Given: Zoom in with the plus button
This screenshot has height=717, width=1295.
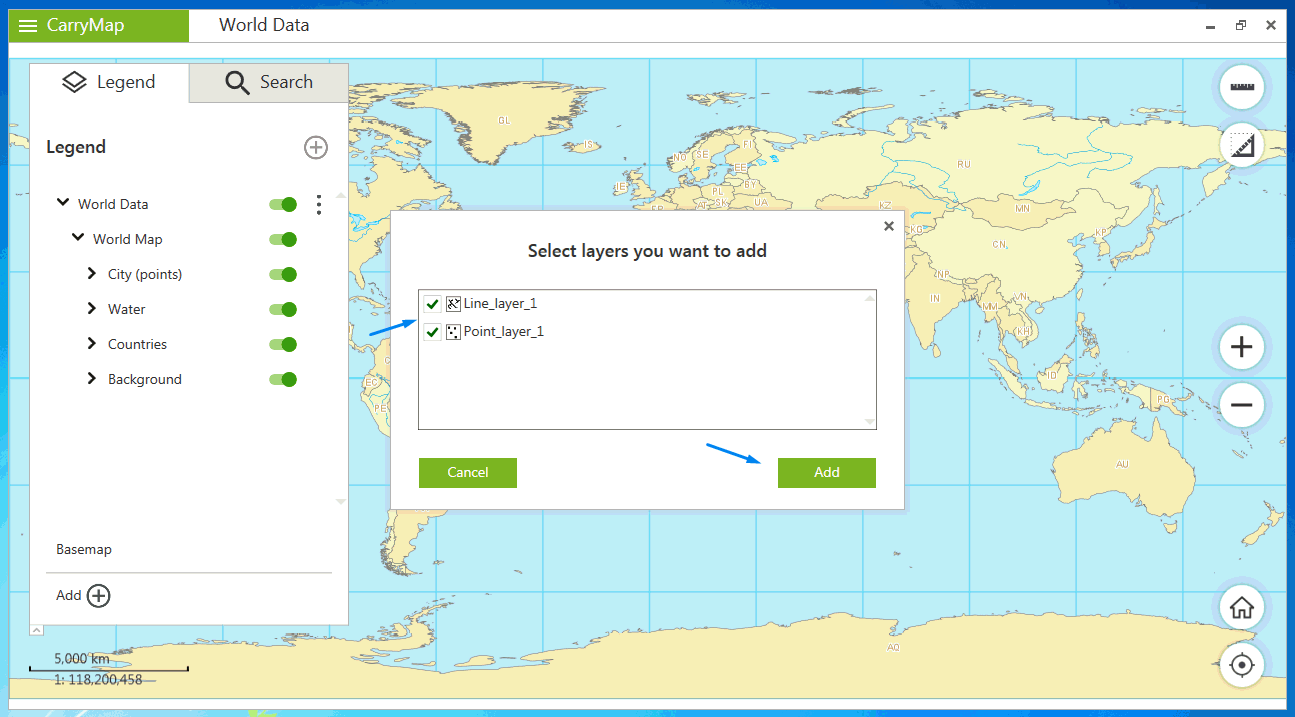Looking at the screenshot, I should pos(1242,348).
